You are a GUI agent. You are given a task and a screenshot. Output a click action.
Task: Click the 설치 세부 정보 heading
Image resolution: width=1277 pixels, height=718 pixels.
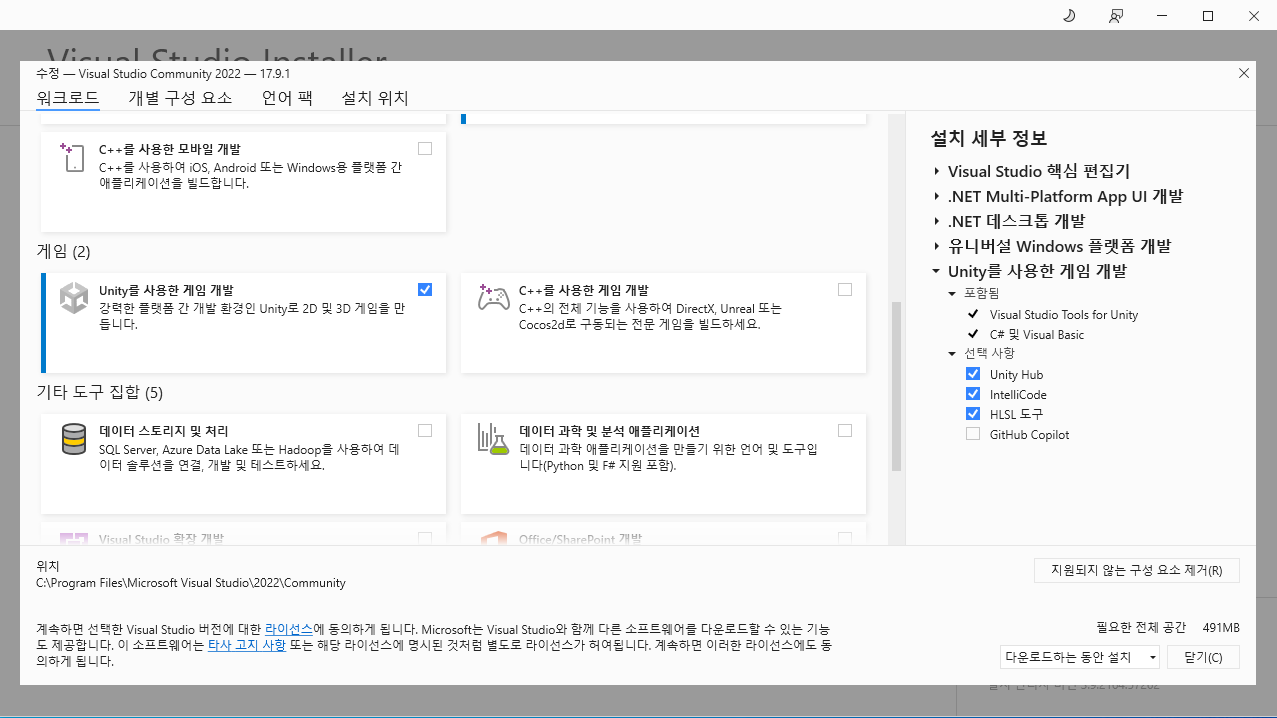(x=989, y=139)
